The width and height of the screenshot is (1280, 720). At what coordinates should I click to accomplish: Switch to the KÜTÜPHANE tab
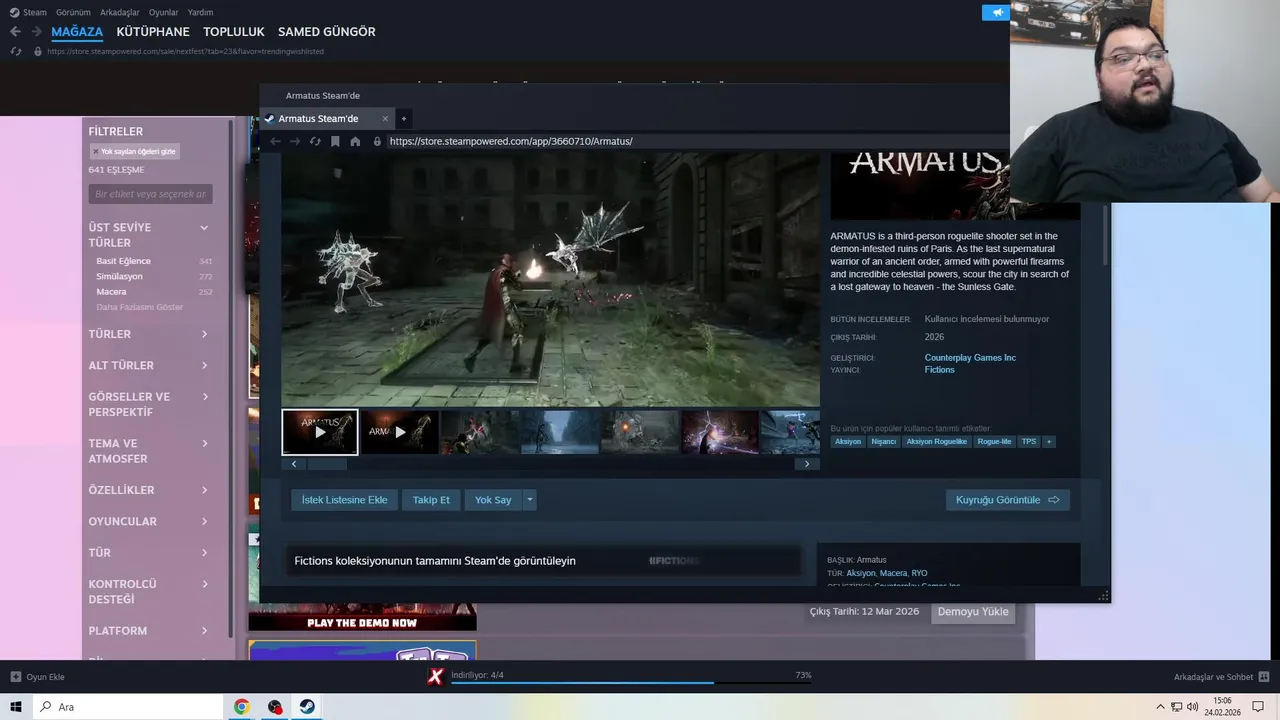154,32
